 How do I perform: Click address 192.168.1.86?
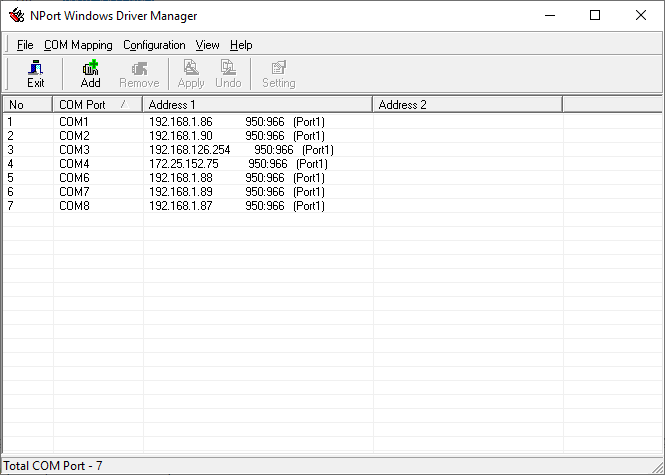pos(181,122)
